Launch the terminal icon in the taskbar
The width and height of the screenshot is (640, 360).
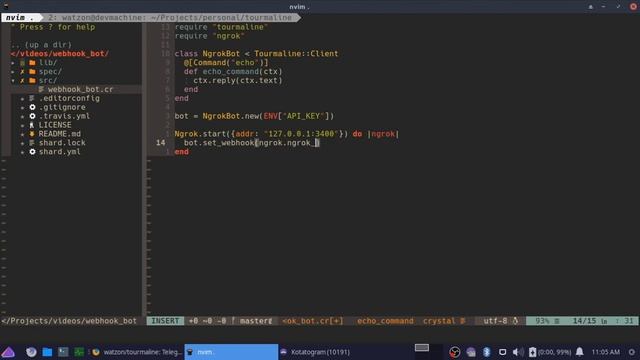63,352
